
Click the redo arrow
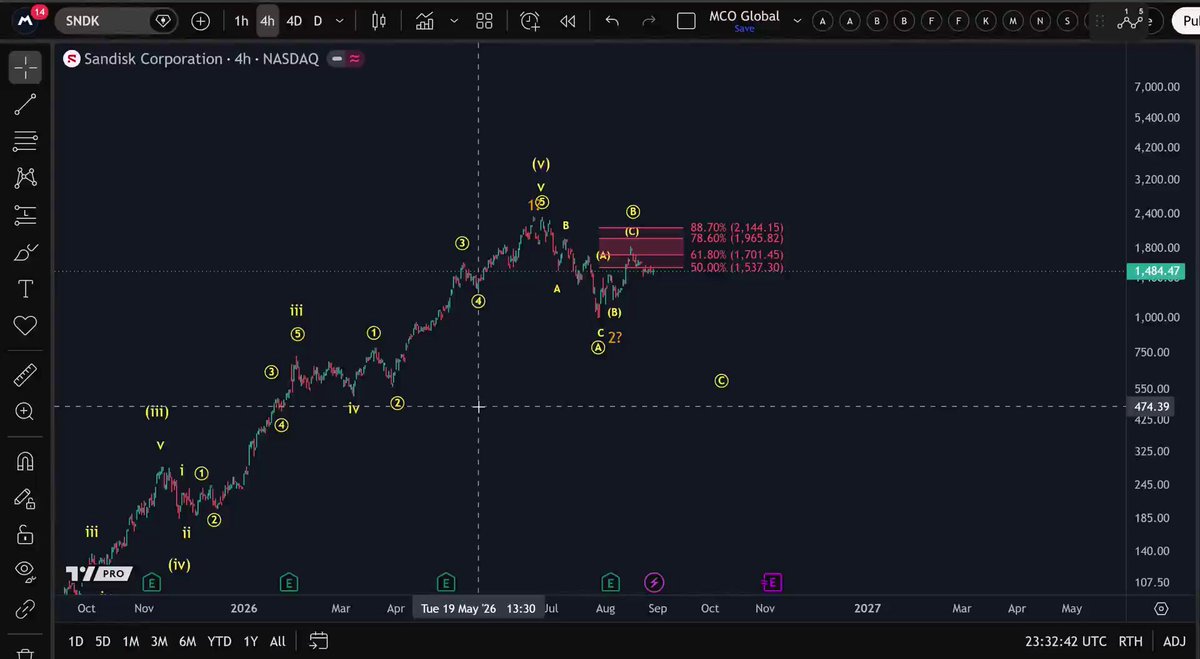[x=648, y=21]
